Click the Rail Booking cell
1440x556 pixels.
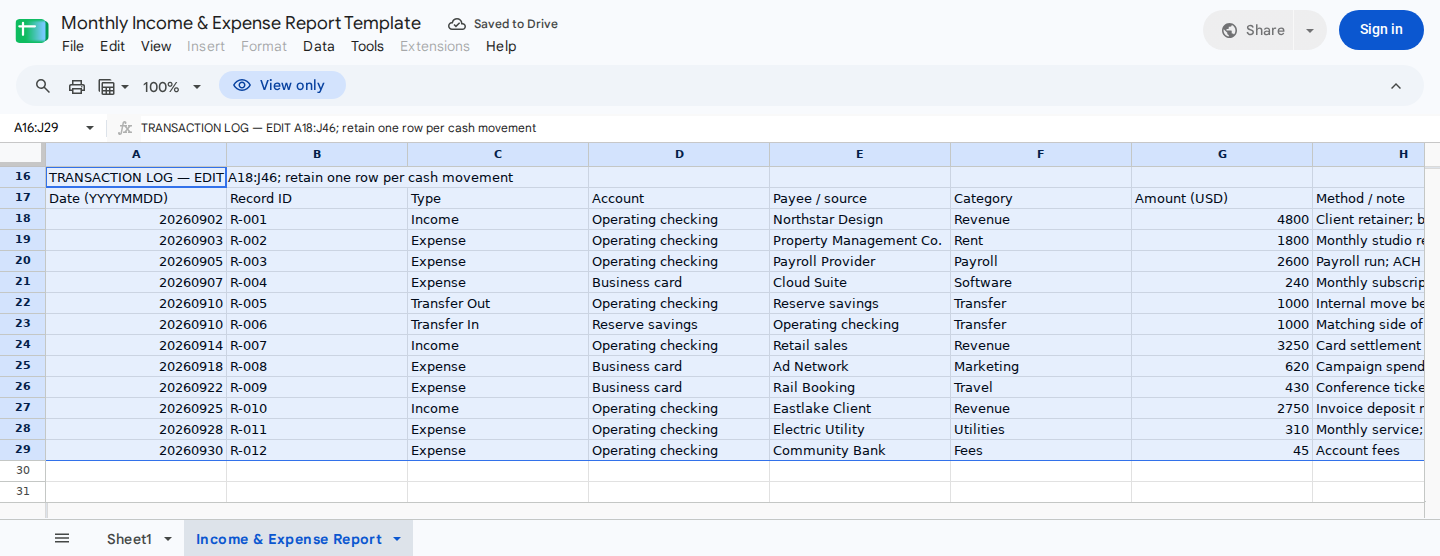pyautogui.click(x=860, y=387)
